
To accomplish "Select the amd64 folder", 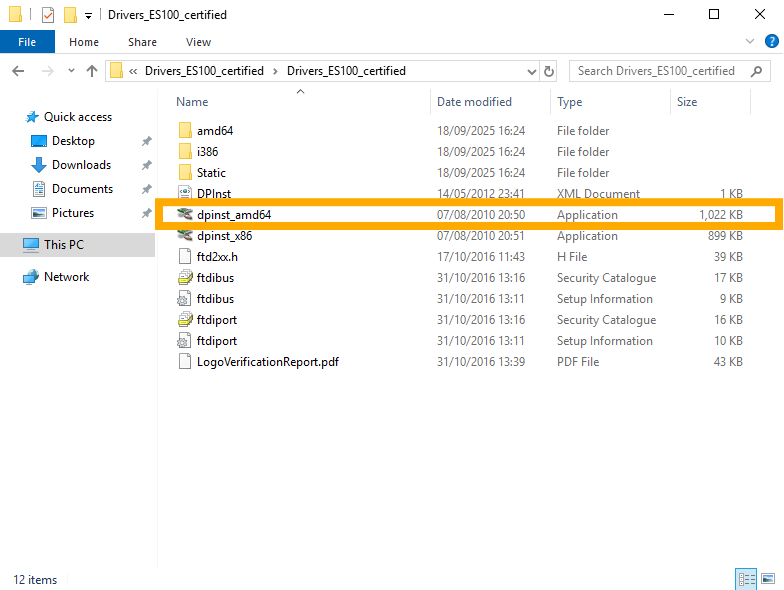I will click(214, 131).
